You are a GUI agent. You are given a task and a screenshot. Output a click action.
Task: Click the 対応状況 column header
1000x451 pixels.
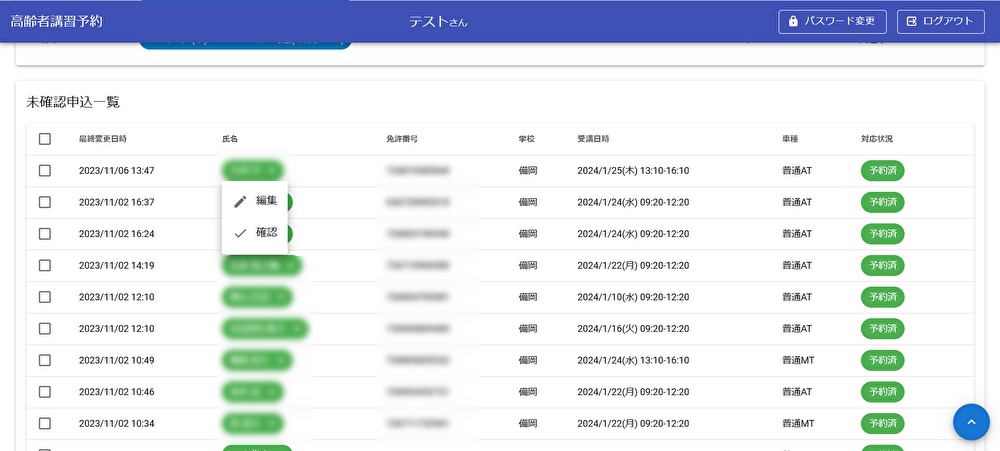(x=877, y=139)
